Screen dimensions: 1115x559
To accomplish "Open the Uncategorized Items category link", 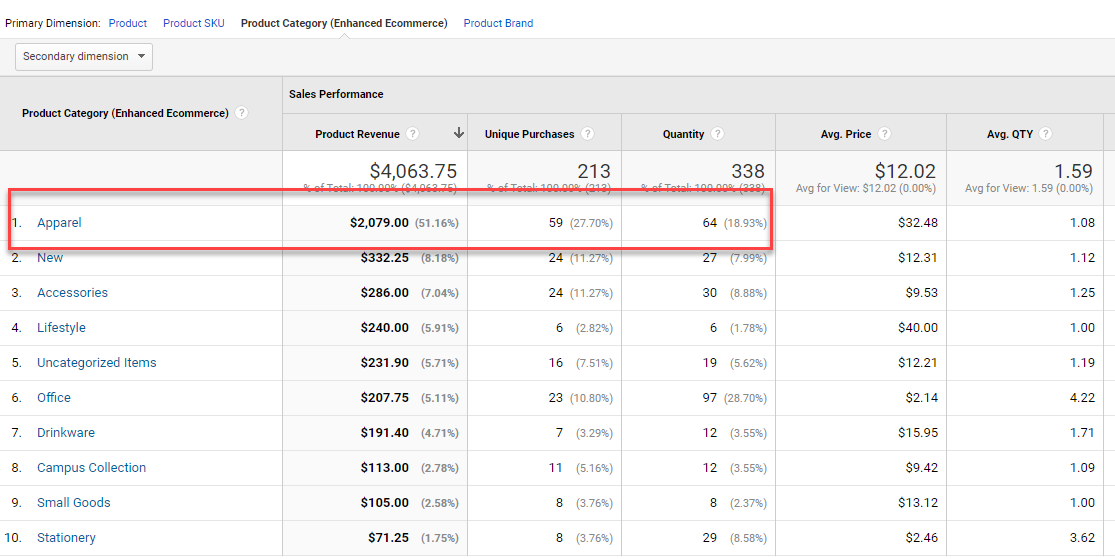I will click(96, 363).
